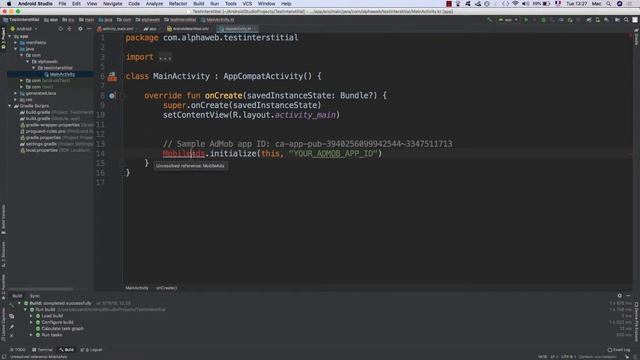Expand the Load build node
Image resolution: width=640 pixels, height=360 pixels.
31,316
